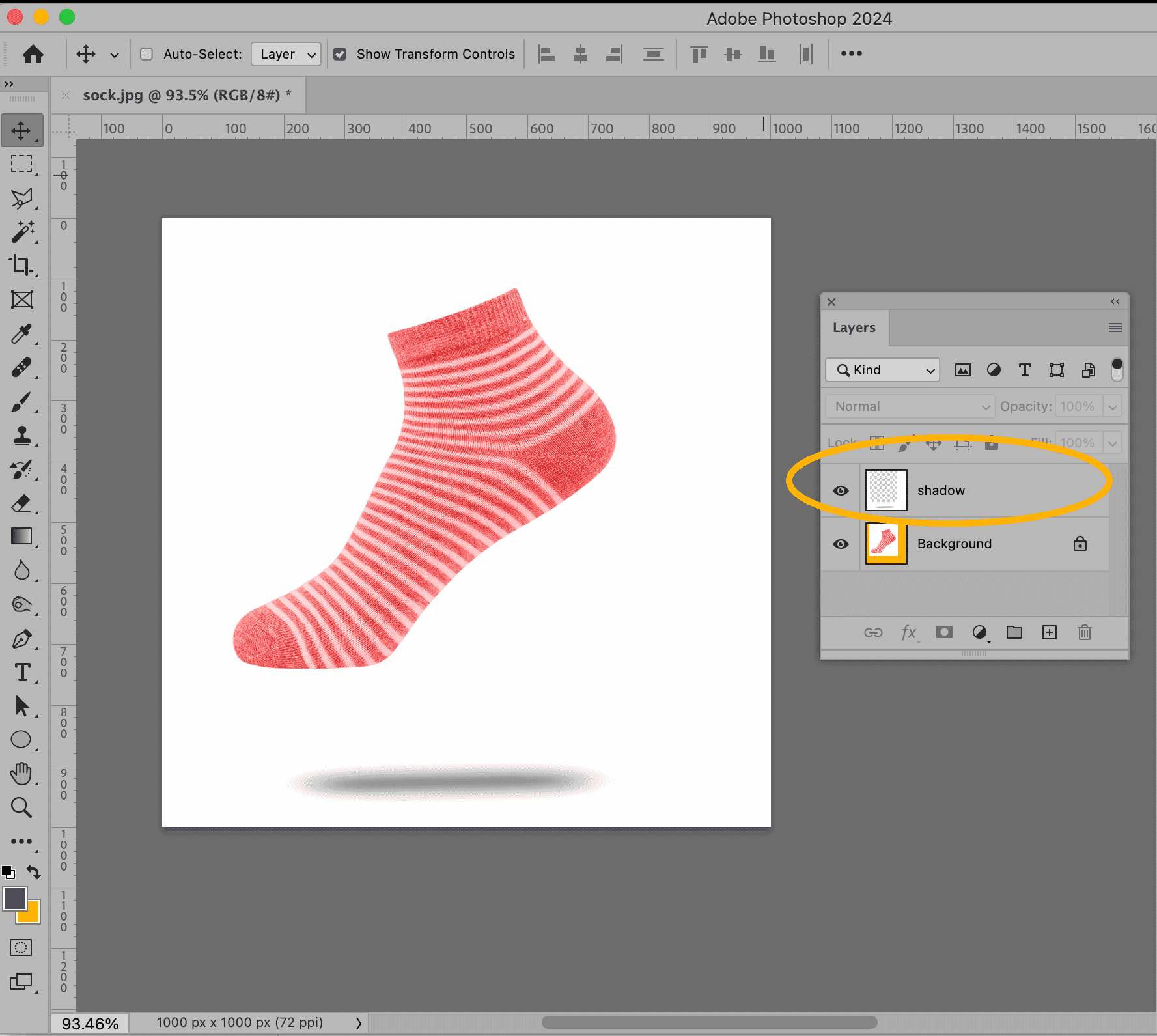Expand the Normal blend mode dropdown
1157x1036 pixels.
pos(910,406)
